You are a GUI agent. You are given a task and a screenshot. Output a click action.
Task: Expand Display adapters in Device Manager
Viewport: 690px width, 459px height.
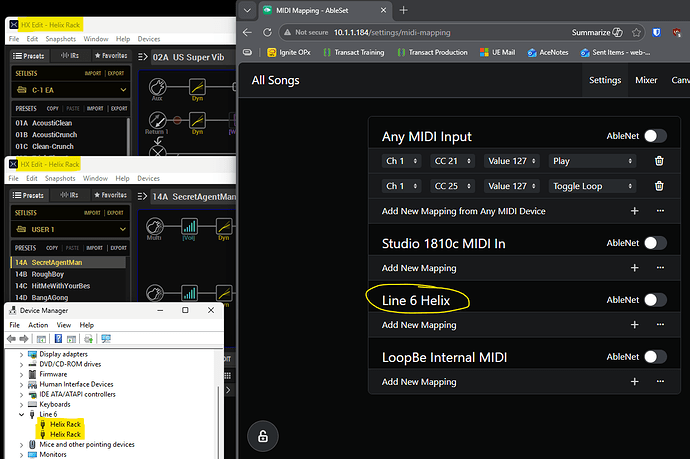[21, 354]
